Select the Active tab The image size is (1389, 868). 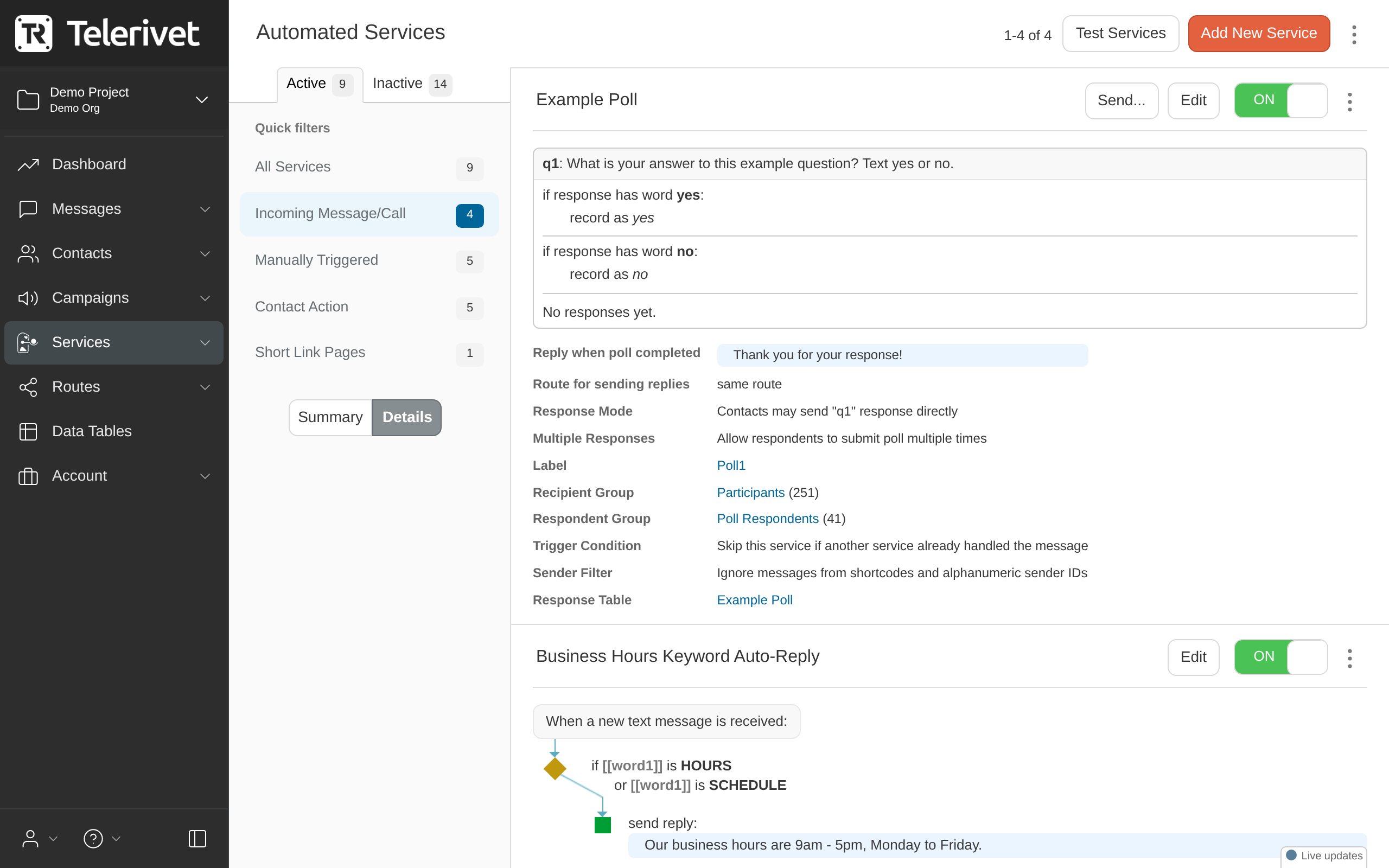pyautogui.click(x=320, y=85)
